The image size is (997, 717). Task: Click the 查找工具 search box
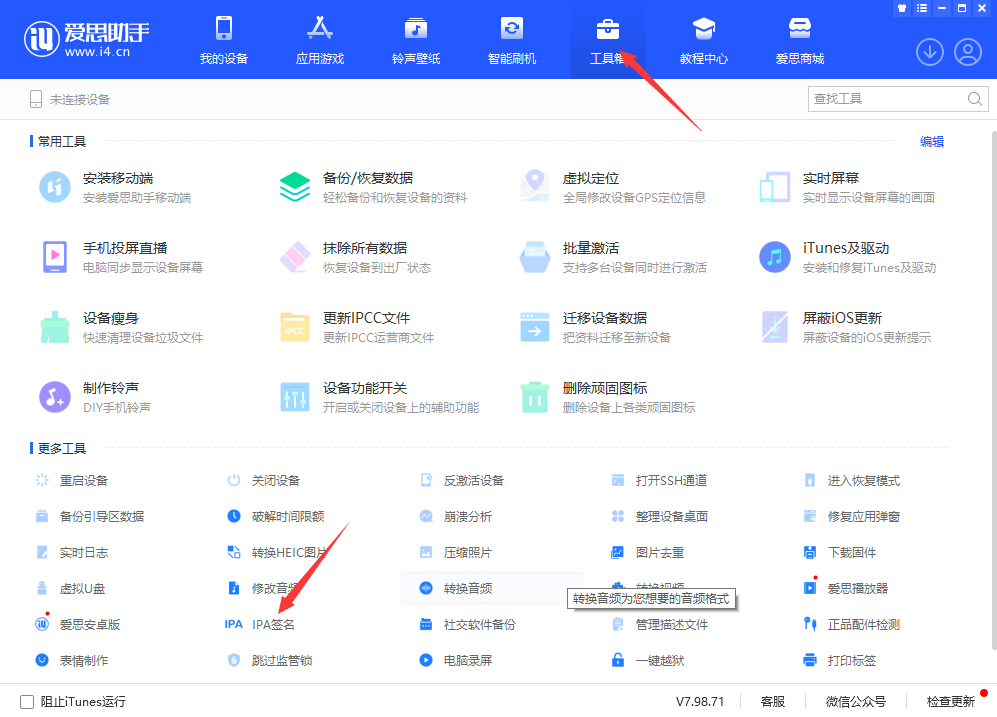(890, 98)
